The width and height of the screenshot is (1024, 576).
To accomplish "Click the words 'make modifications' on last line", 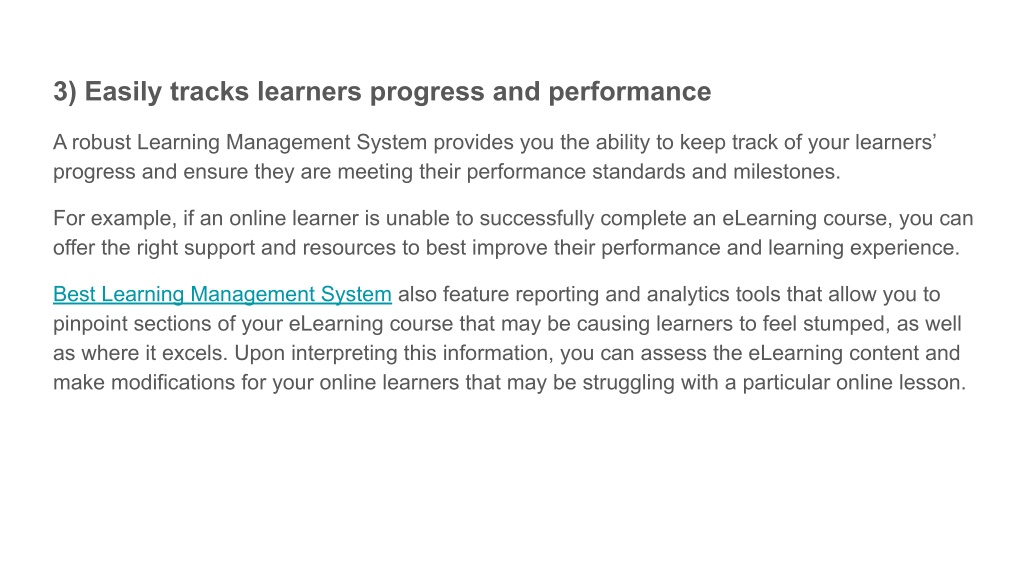I will (x=144, y=382).
